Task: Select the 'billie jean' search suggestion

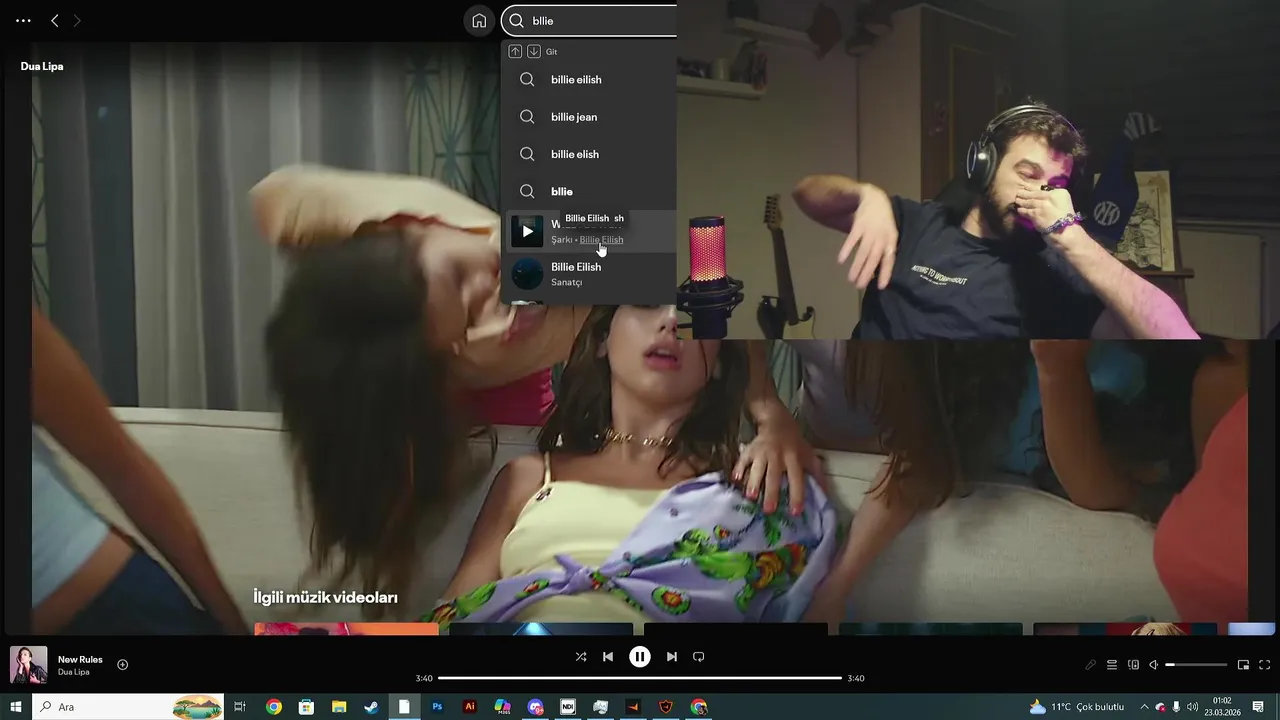Action: tap(589, 117)
